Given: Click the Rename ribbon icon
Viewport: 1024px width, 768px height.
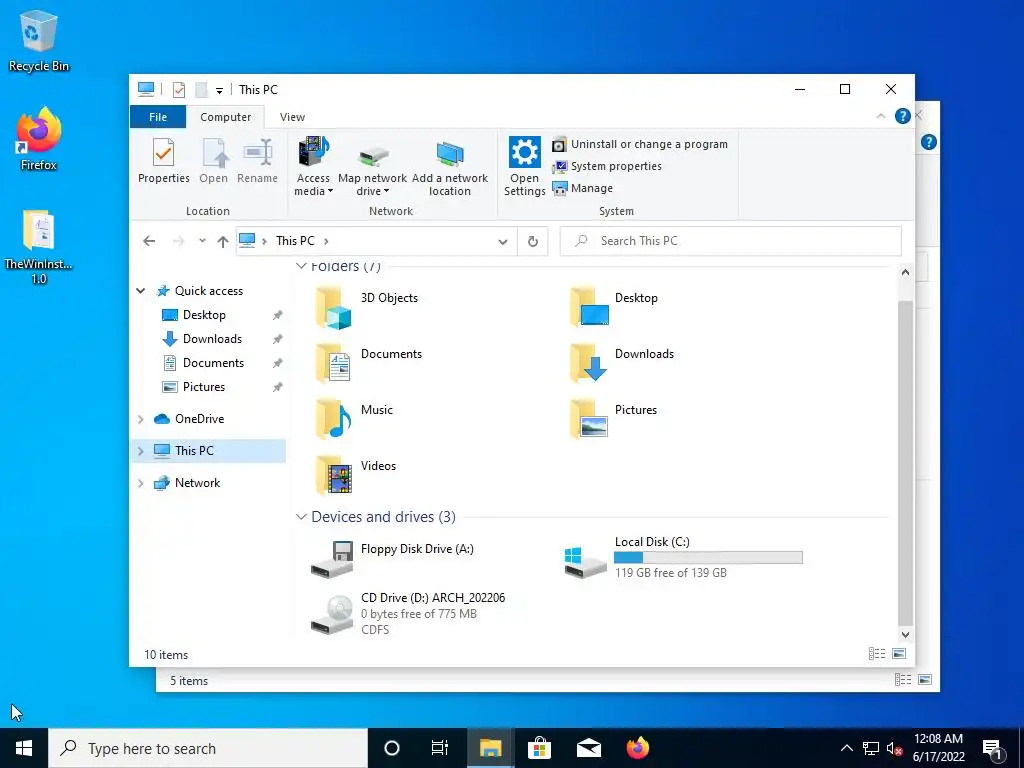Looking at the screenshot, I should tap(257, 161).
